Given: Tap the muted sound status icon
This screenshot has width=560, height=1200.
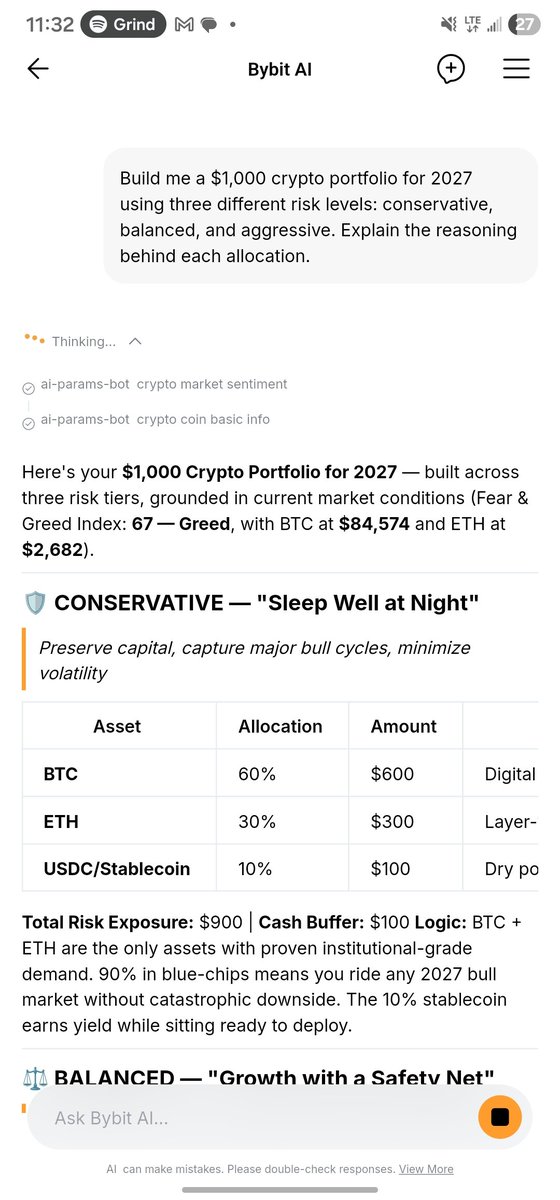Looking at the screenshot, I should pyautogui.click(x=446, y=24).
